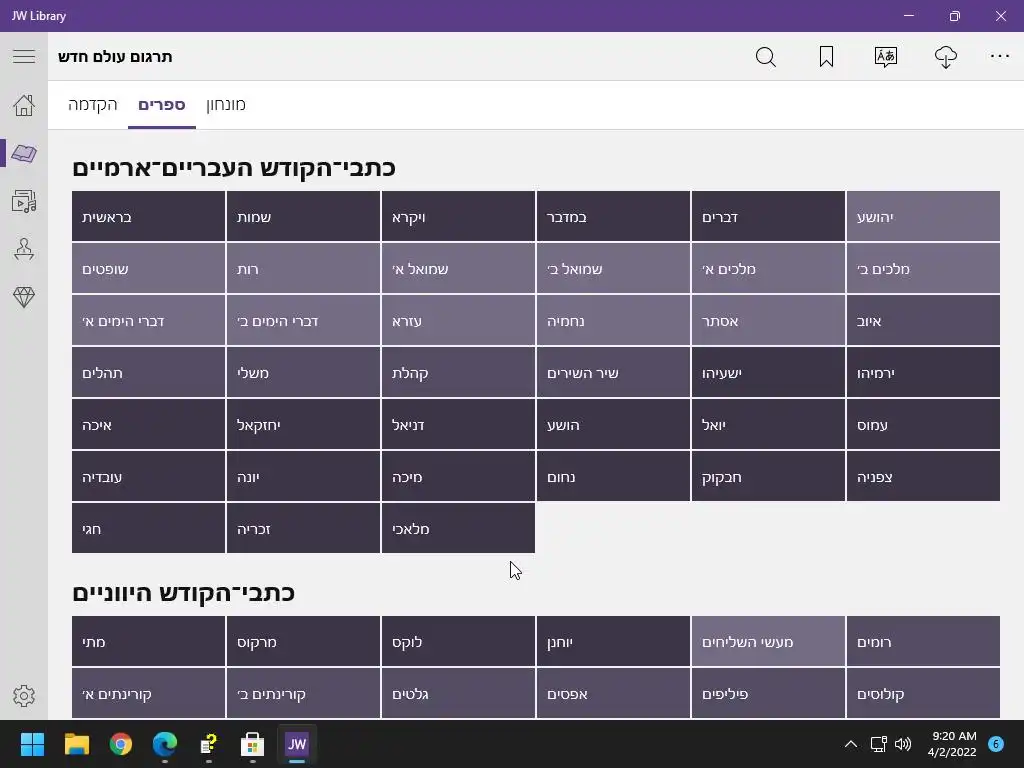Open the languages icon

pyautogui.click(x=886, y=57)
